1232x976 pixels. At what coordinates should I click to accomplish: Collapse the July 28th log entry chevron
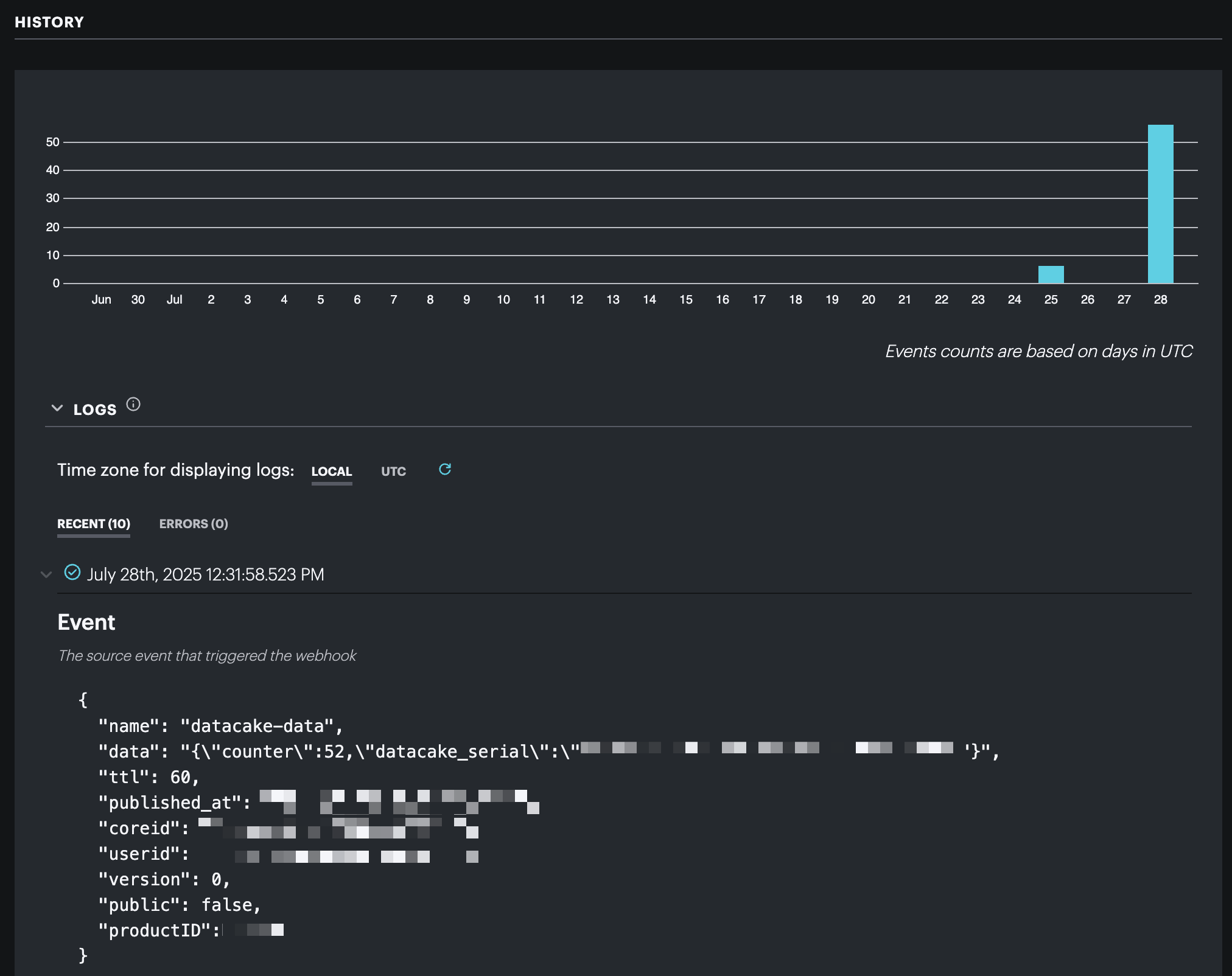coord(46,574)
